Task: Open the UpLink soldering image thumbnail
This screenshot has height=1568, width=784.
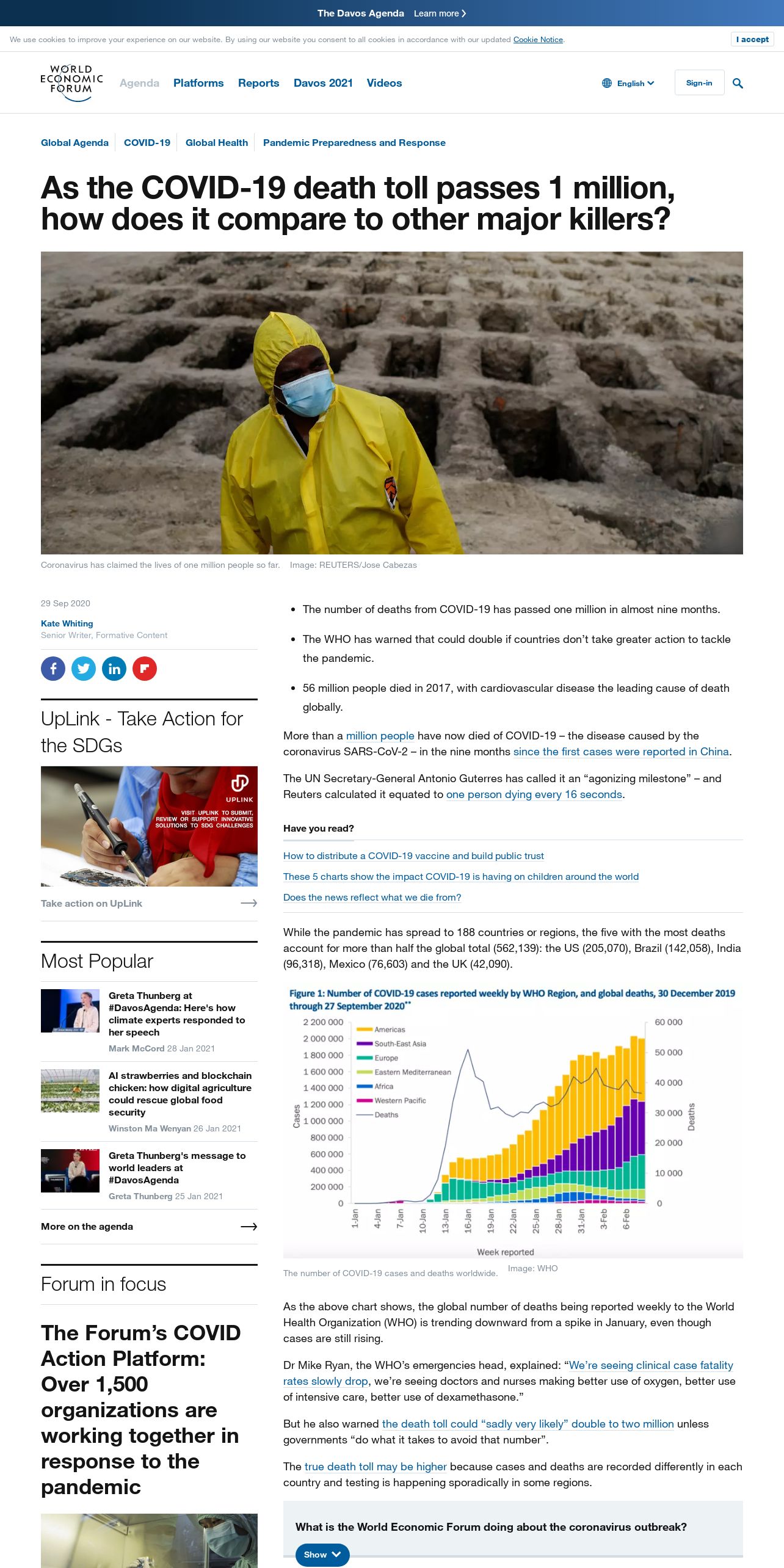Action: click(x=149, y=826)
